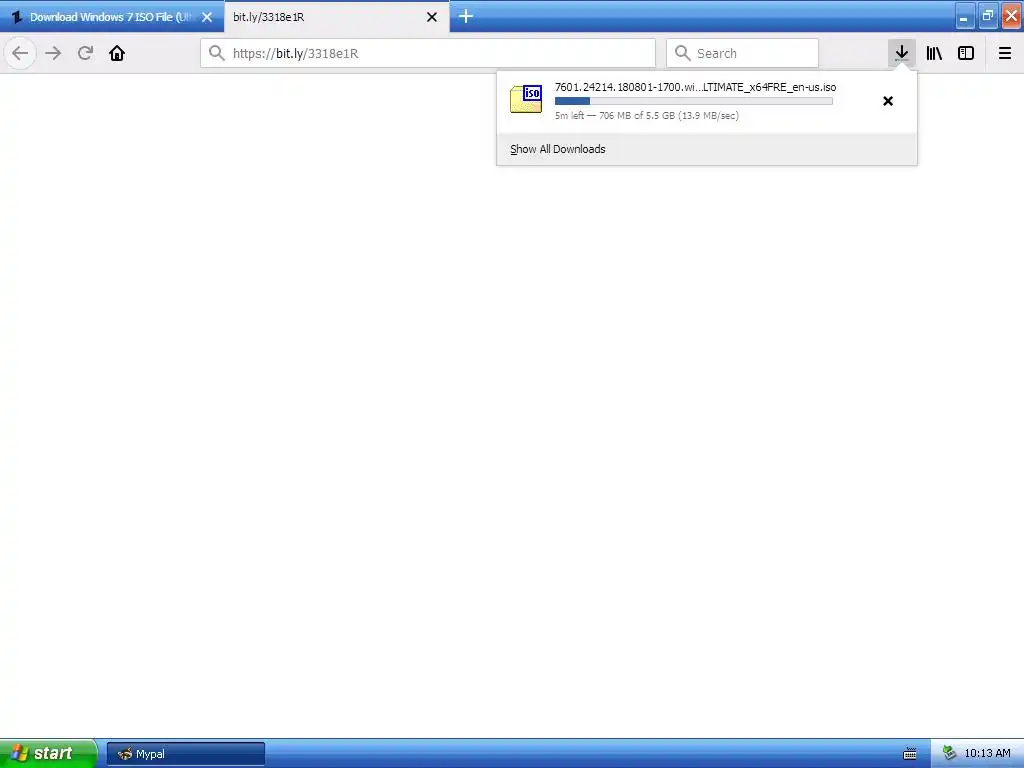Close the bit.ly/3318e1R tab

click(x=432, y=17)
